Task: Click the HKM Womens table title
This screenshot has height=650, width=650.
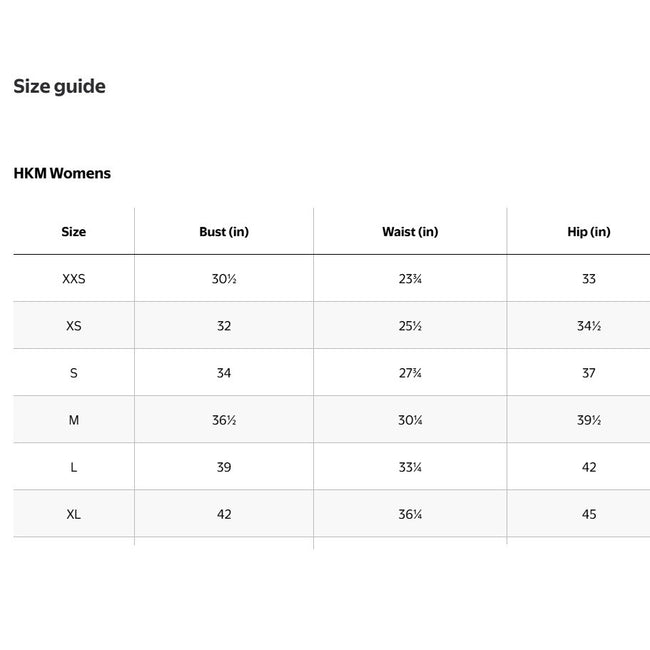Action: click(62, 173)
